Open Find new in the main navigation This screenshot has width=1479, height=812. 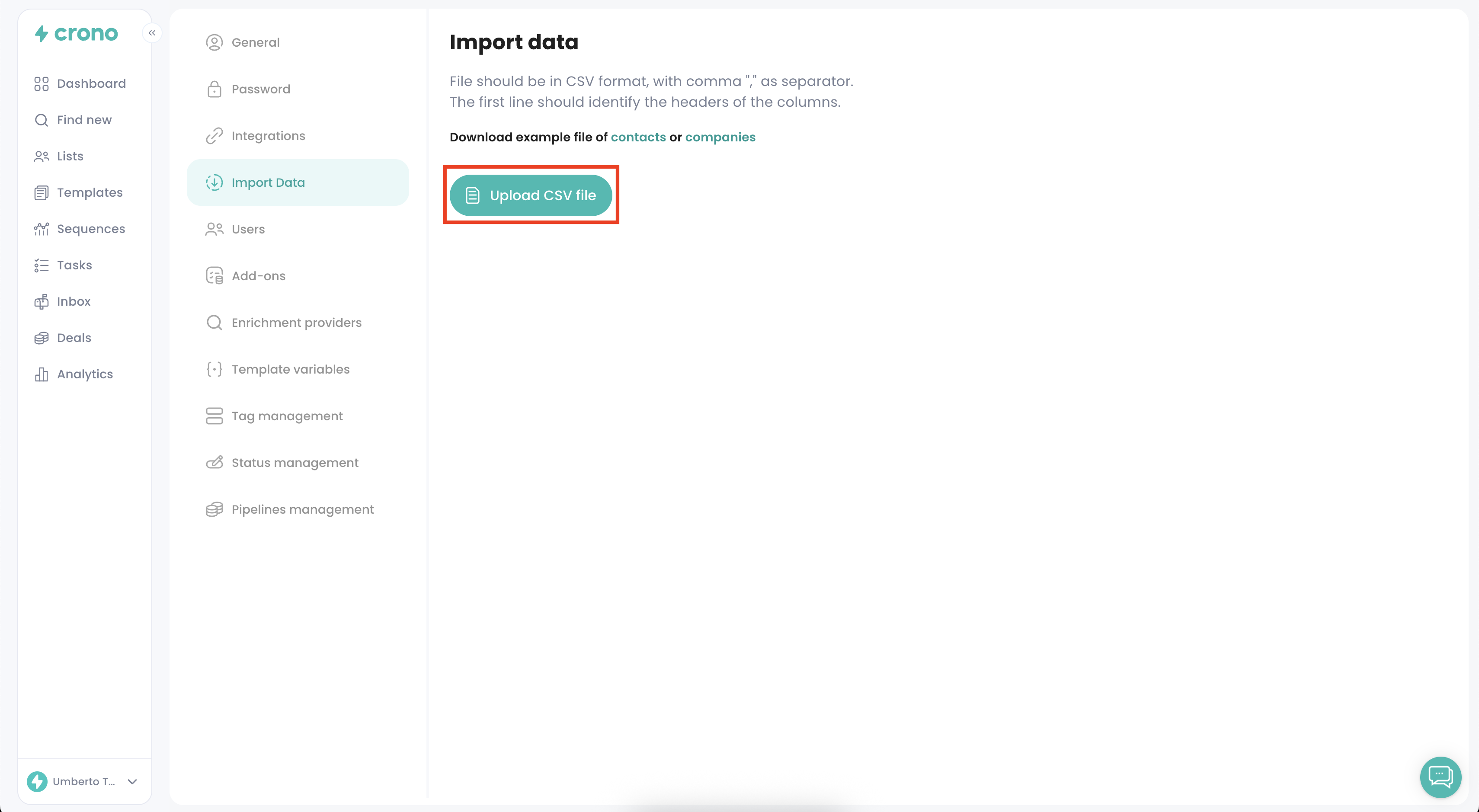84,120
